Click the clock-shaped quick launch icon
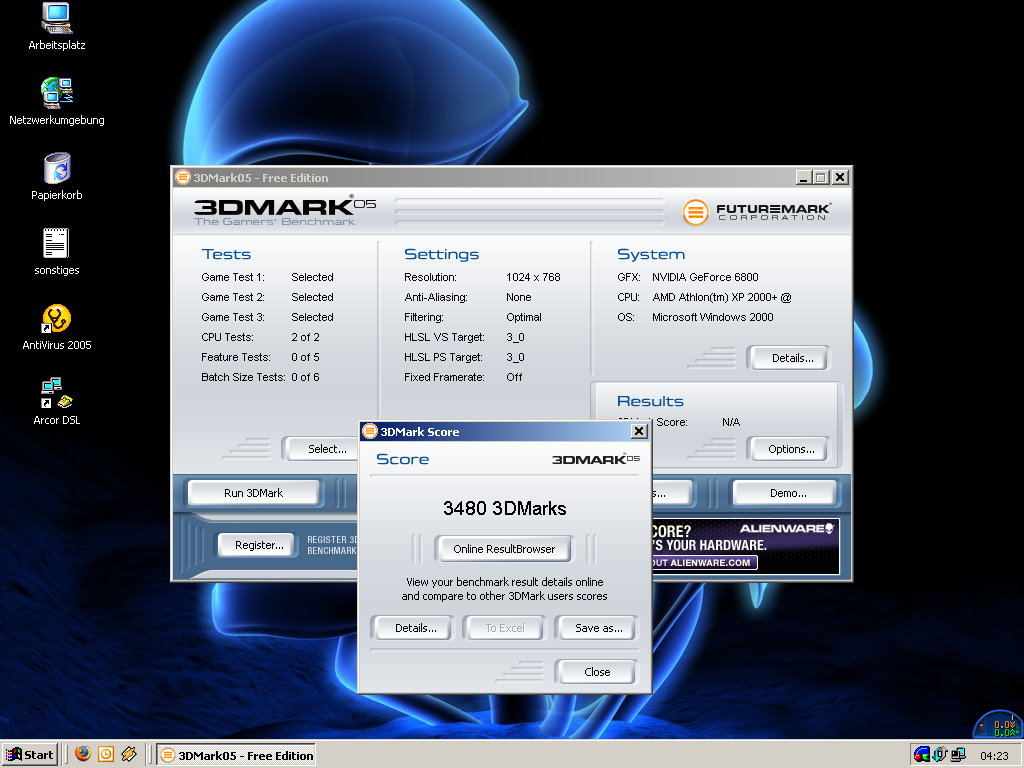Screen dimensions: 1024x768 pos(106,754)
